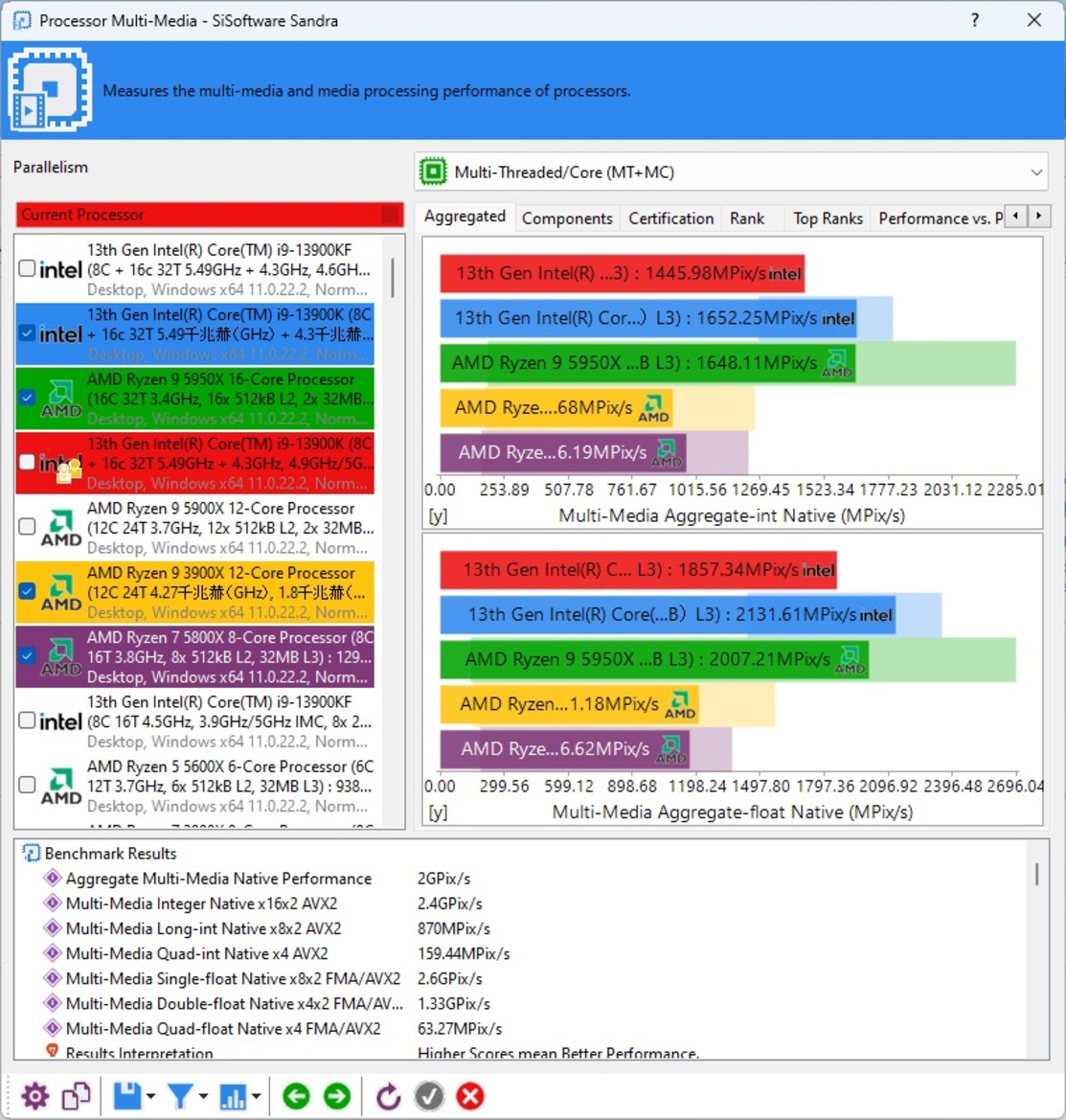
Task: Click the red 1445.98MPix/s integer bar
Action: 622,274
